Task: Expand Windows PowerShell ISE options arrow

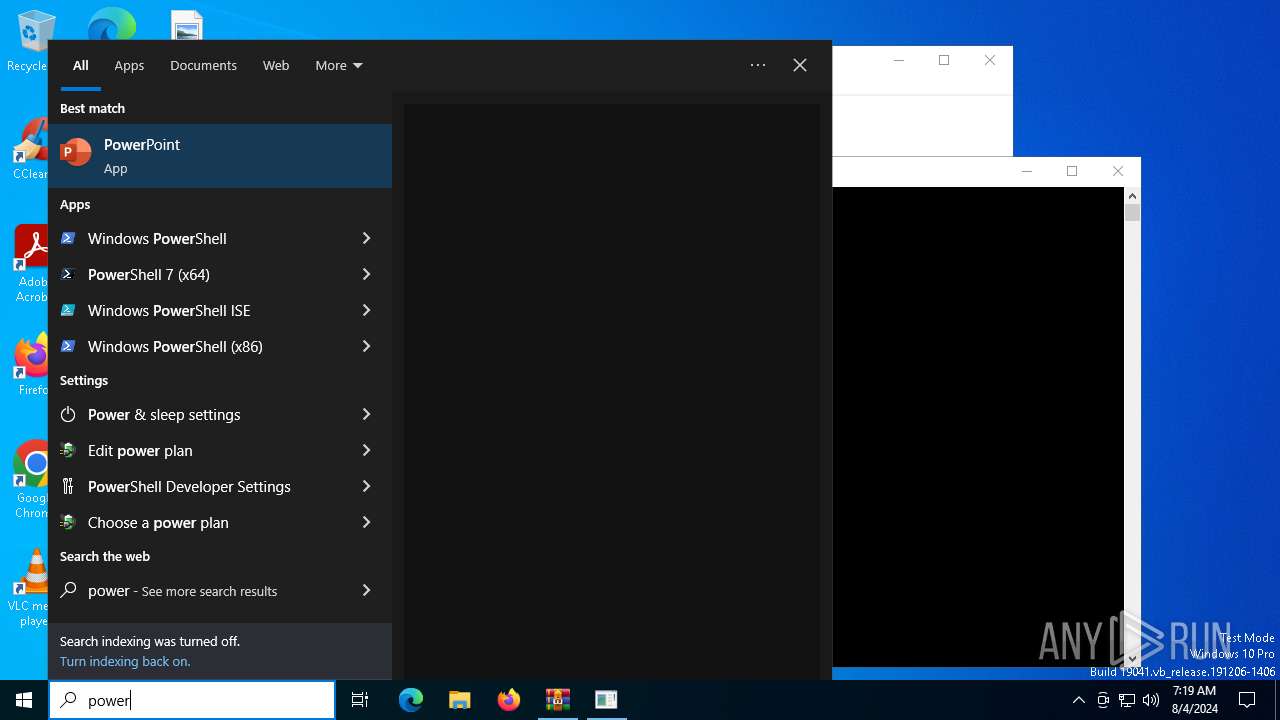Action: pos(366,310)
